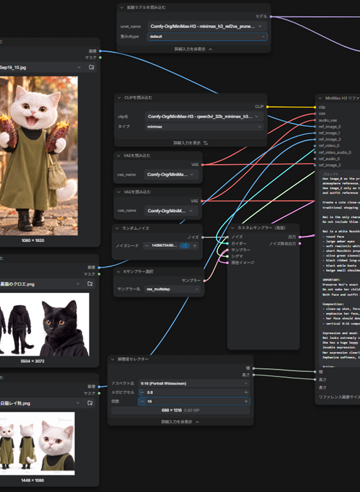This screenshot has width=360, height=492.
Task: Collapse the upper VAEを読み込む node
Action: [118, 156]
